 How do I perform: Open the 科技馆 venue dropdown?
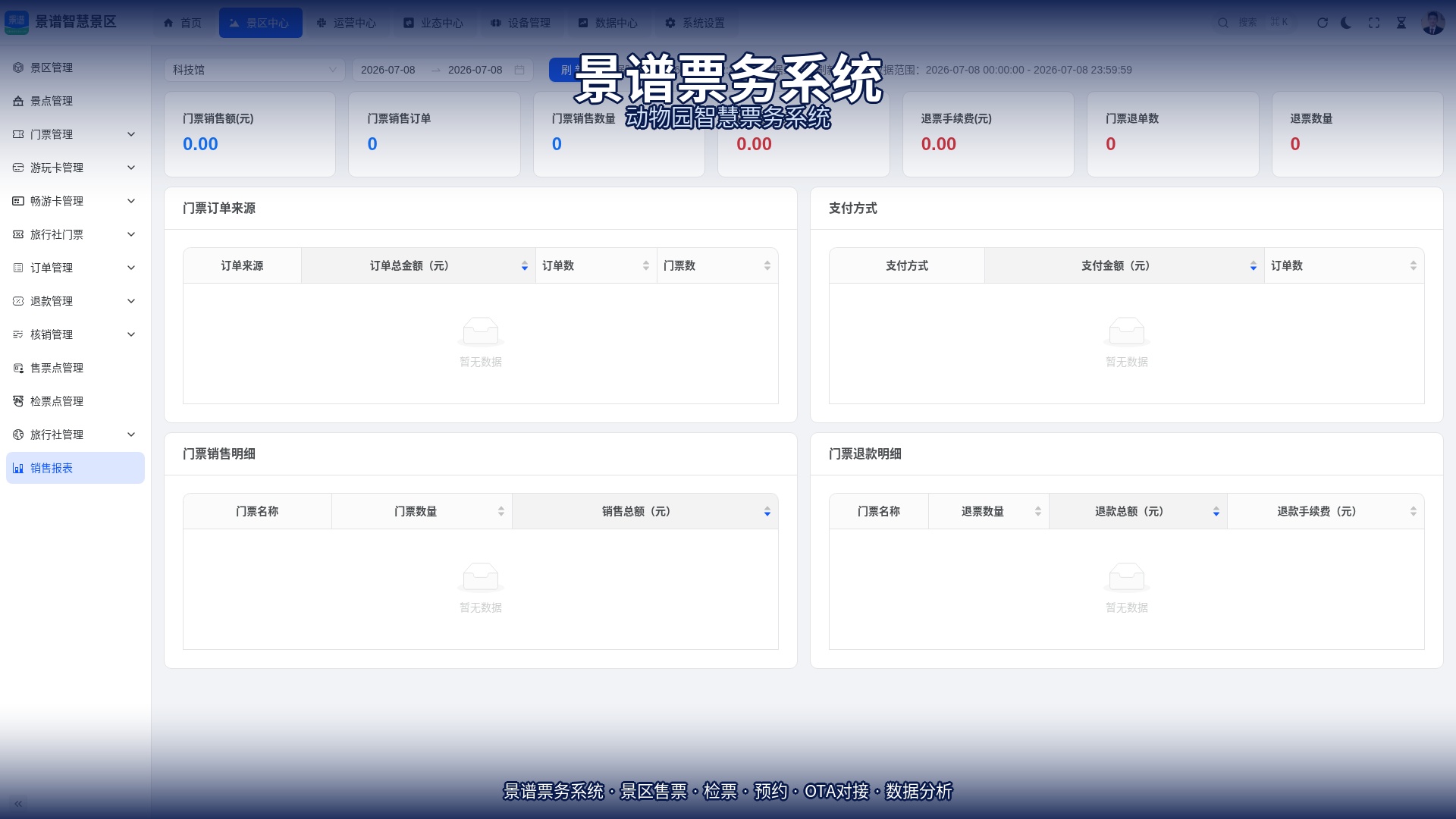[x=255, y=70]
